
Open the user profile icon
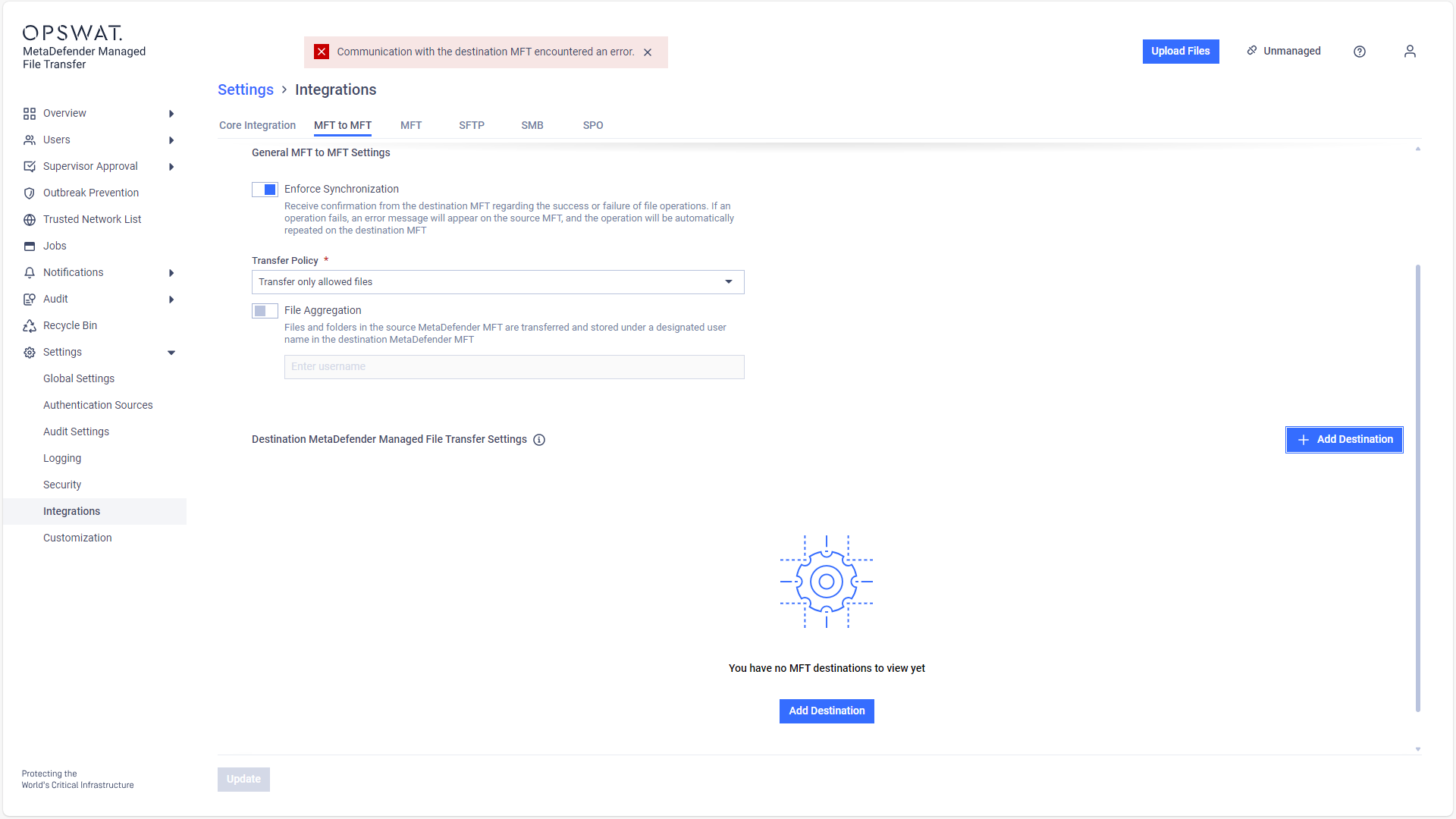tap(1410, 52)
